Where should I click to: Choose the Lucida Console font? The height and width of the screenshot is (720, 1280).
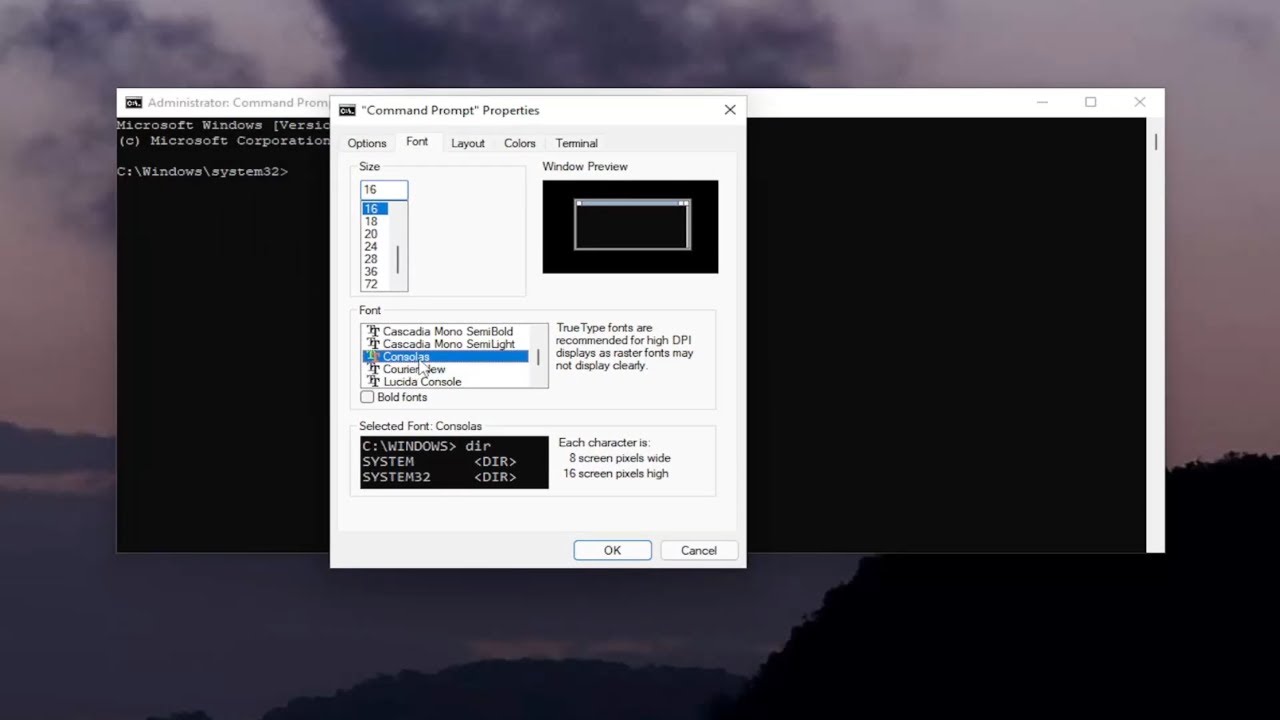[422, 382]
